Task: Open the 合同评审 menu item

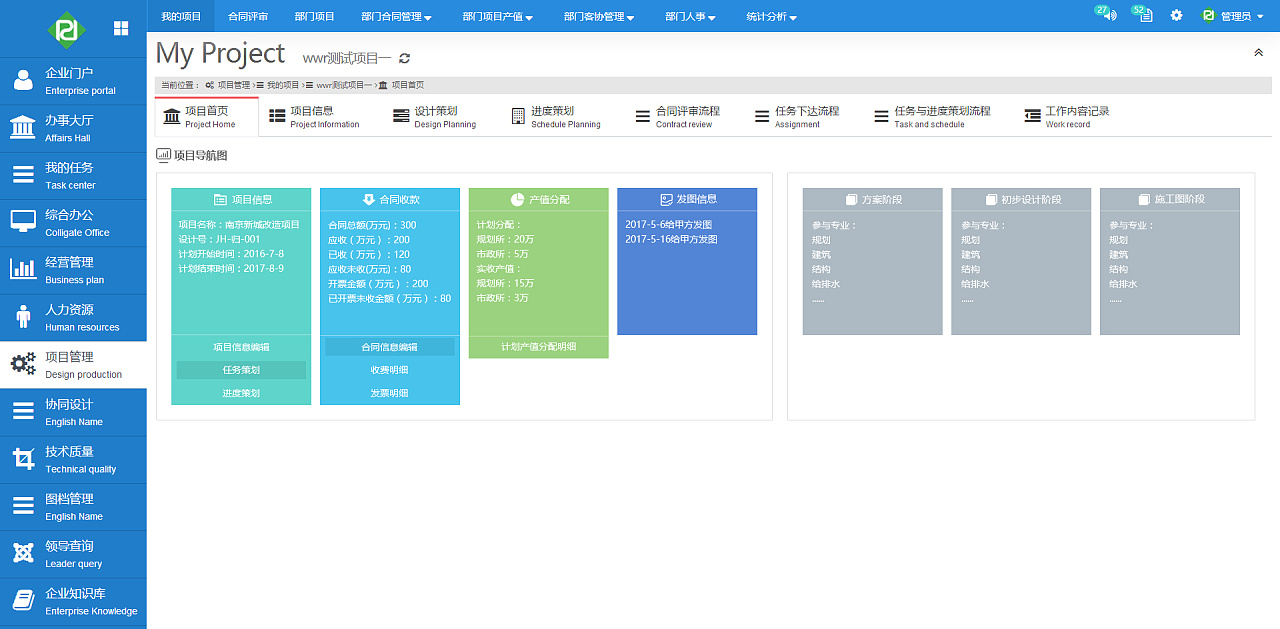Action: point(247,15)
